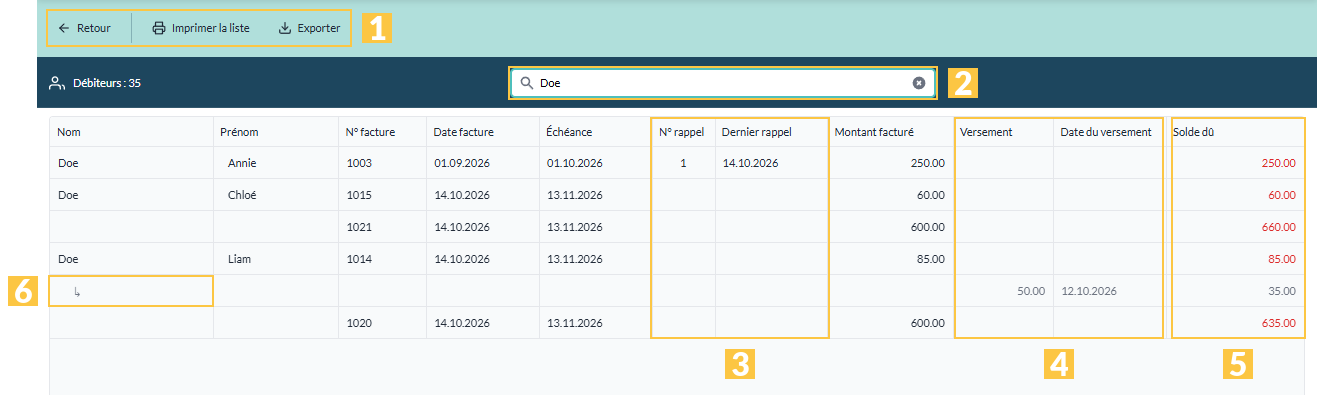Click invoice date 01.09.2026
The image size is (1317, 395).
click(x=462, y=163)
